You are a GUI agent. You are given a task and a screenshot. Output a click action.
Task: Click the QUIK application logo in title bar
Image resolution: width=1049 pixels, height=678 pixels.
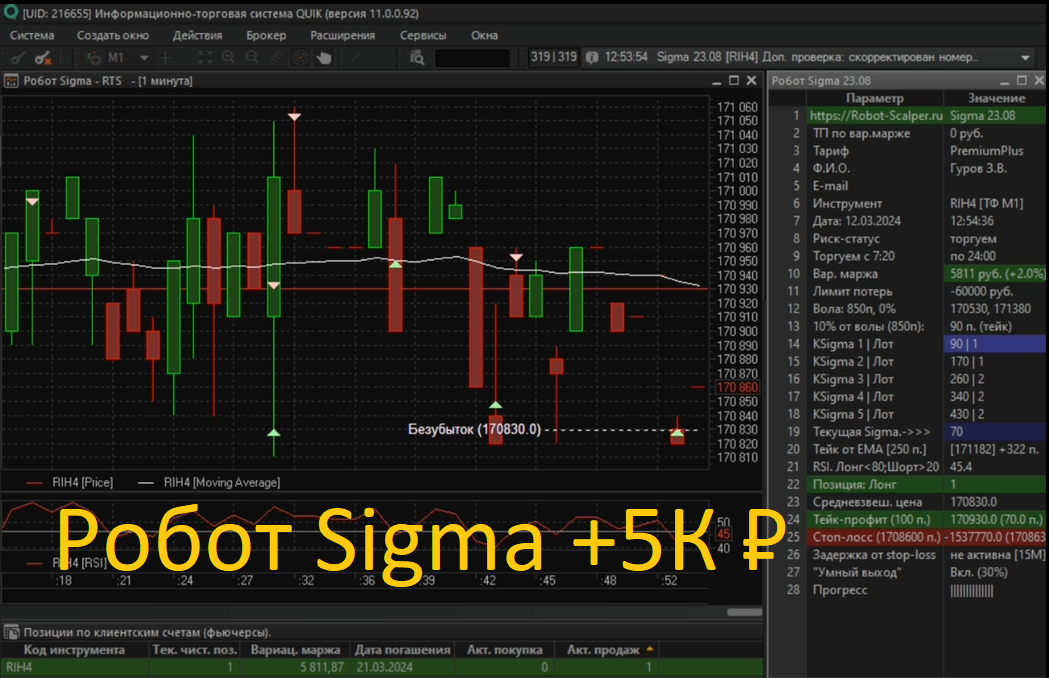click(x=11, y=12)
